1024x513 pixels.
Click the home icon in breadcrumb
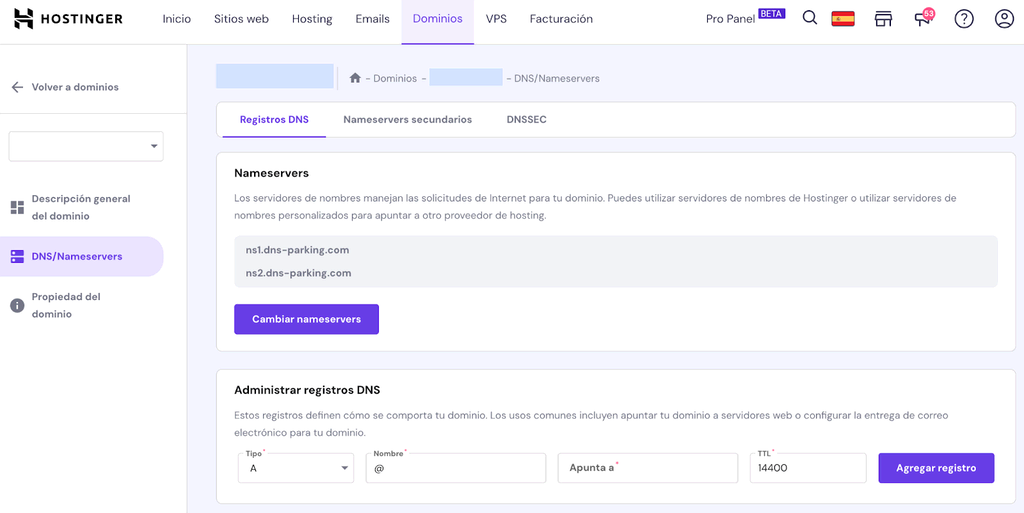355,78
